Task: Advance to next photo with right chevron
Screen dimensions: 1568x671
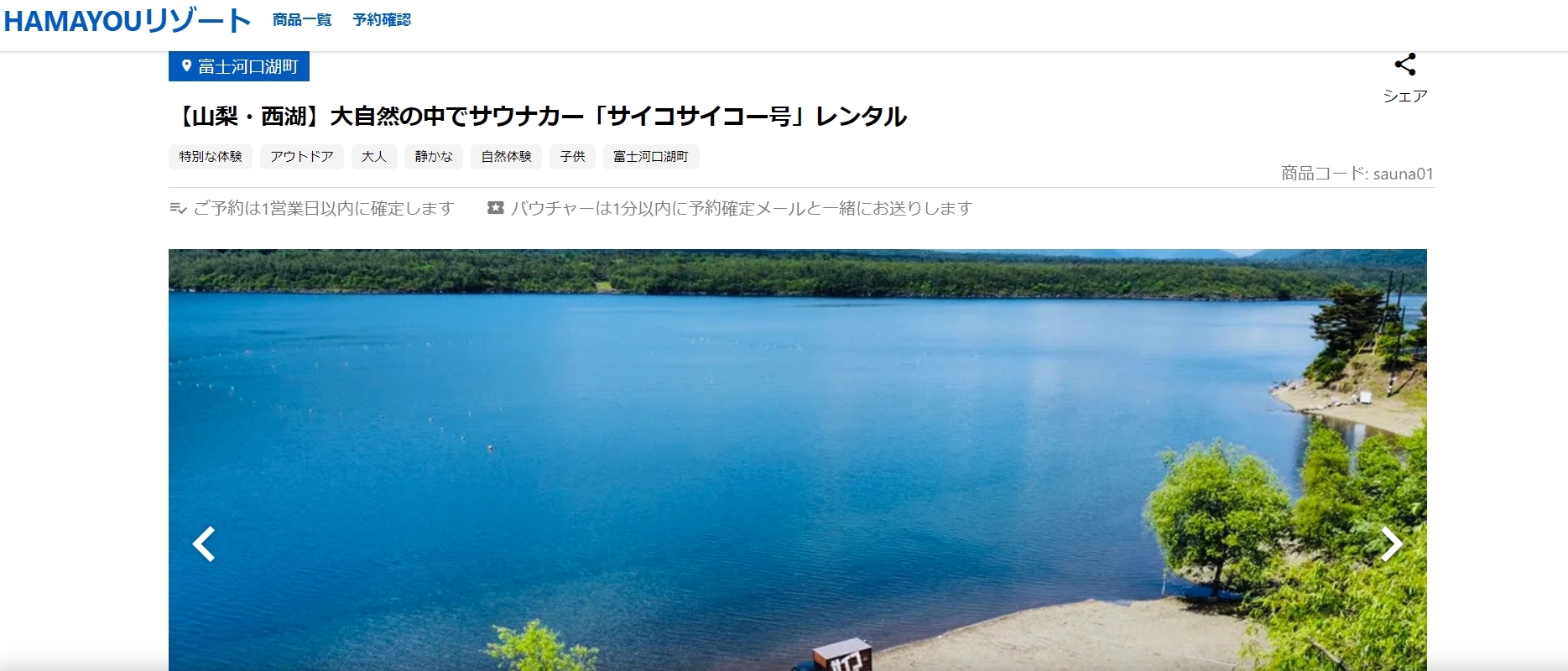Action: tap(1392, 544)
